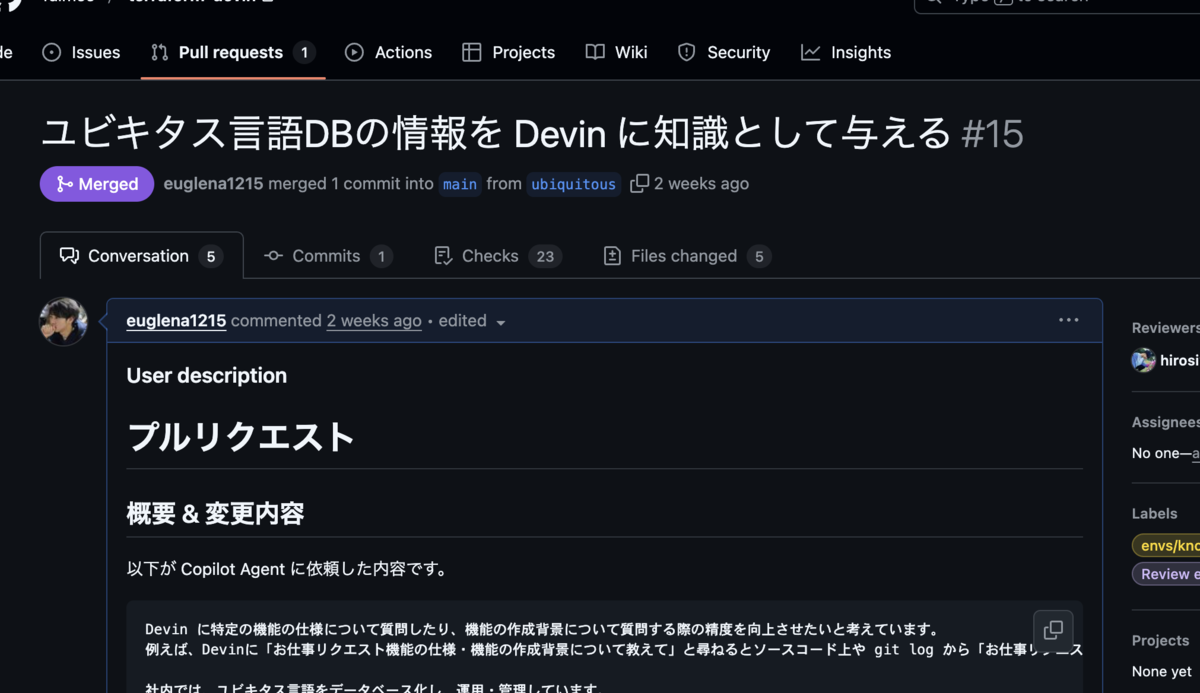Click the Wiki book icon
Screen dimensions: 1200x693
click(x=595, y=52)
